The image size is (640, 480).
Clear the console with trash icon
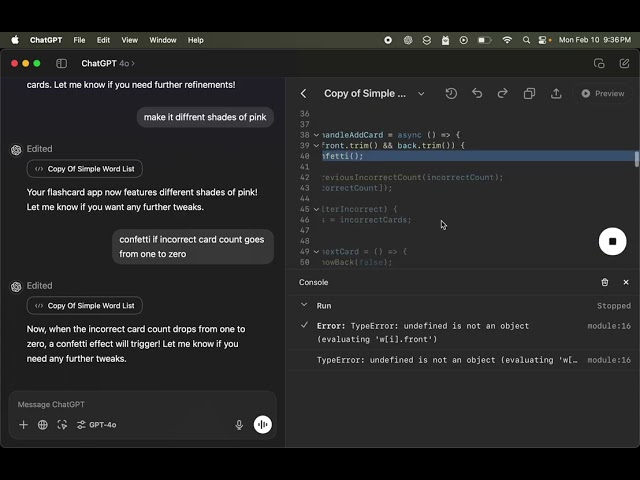[604, 282]
